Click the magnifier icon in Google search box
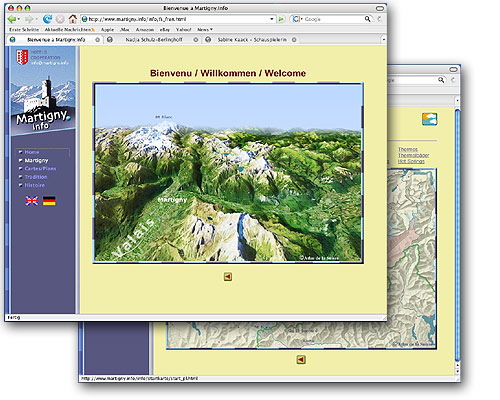The height and width of the screenshot is (400, 500). 367,19
